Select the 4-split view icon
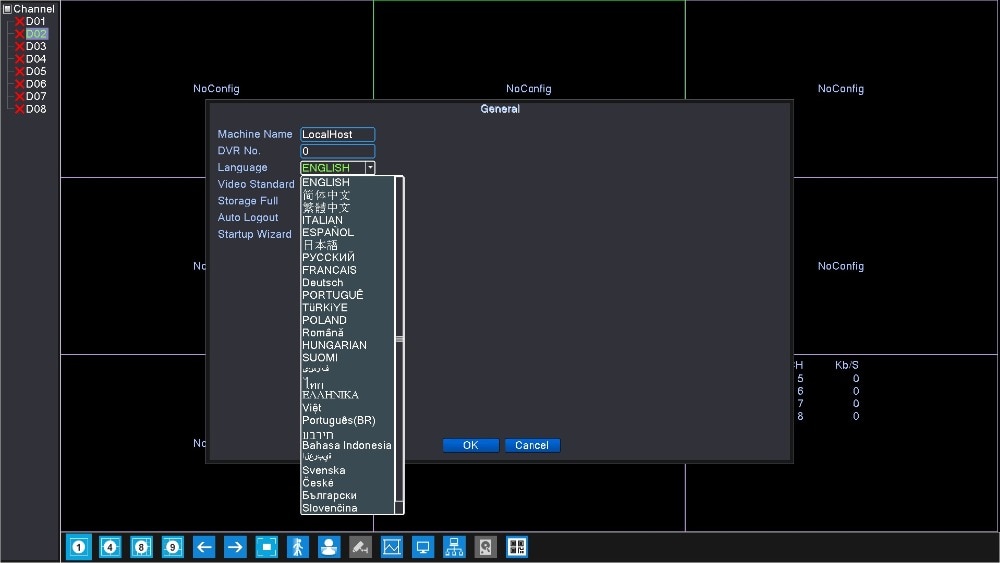The width and height of the screenshot is (1000, 563). pyautogui.click(x=110, y=547)
